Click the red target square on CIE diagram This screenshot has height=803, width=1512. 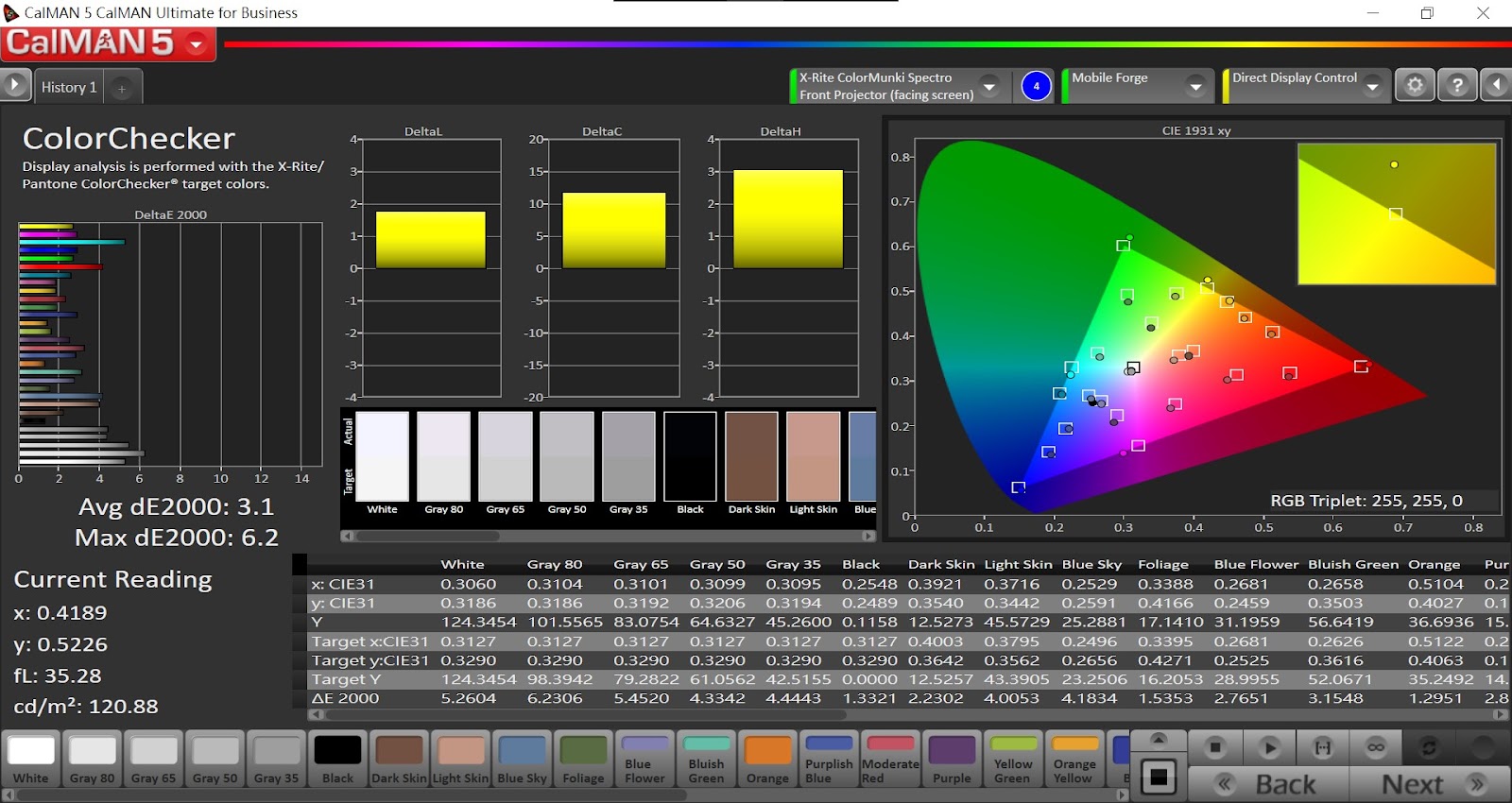pyautogui.click(x=1361, y=367)
